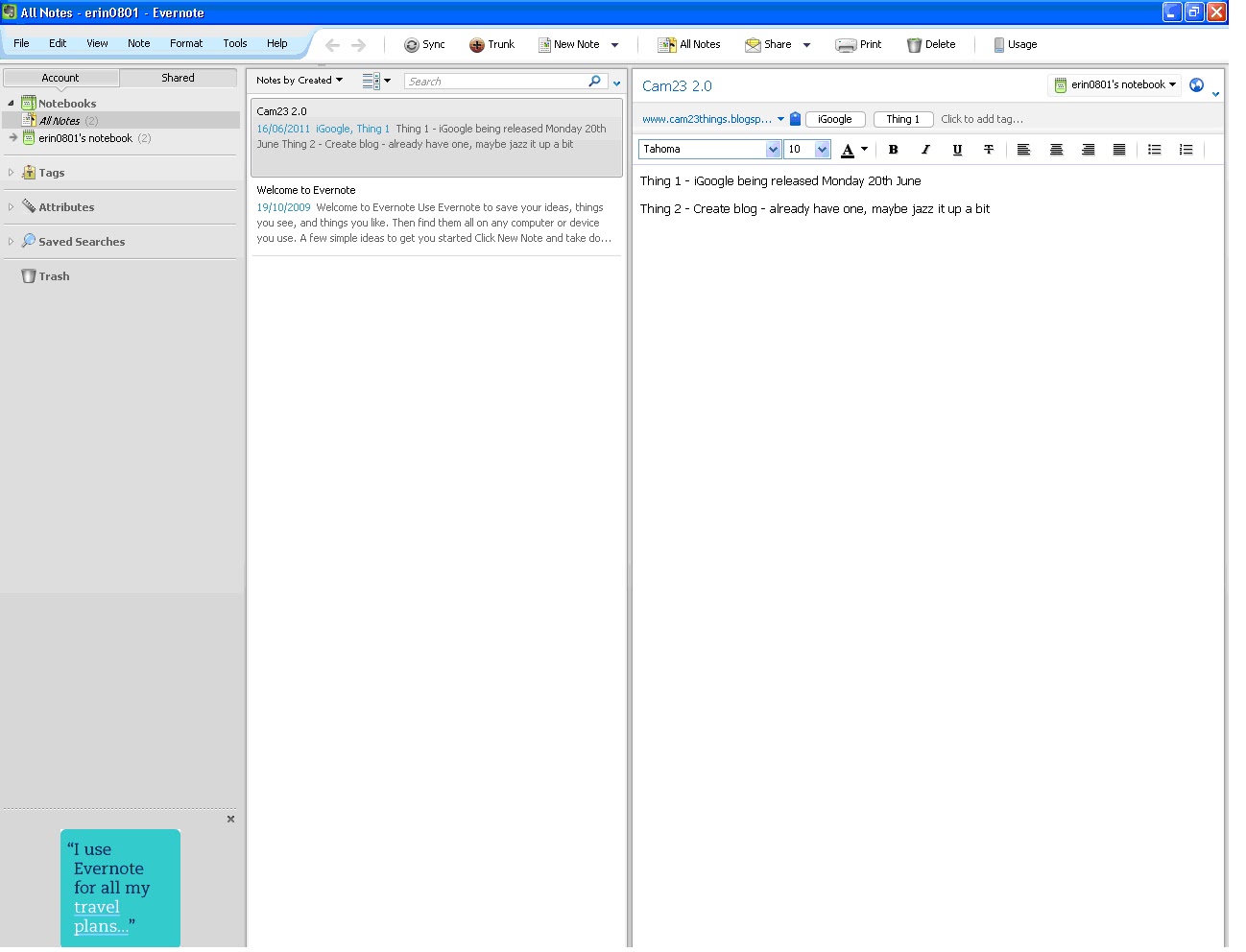Align text left
1246x952 pixels.
click(1024, 150)
